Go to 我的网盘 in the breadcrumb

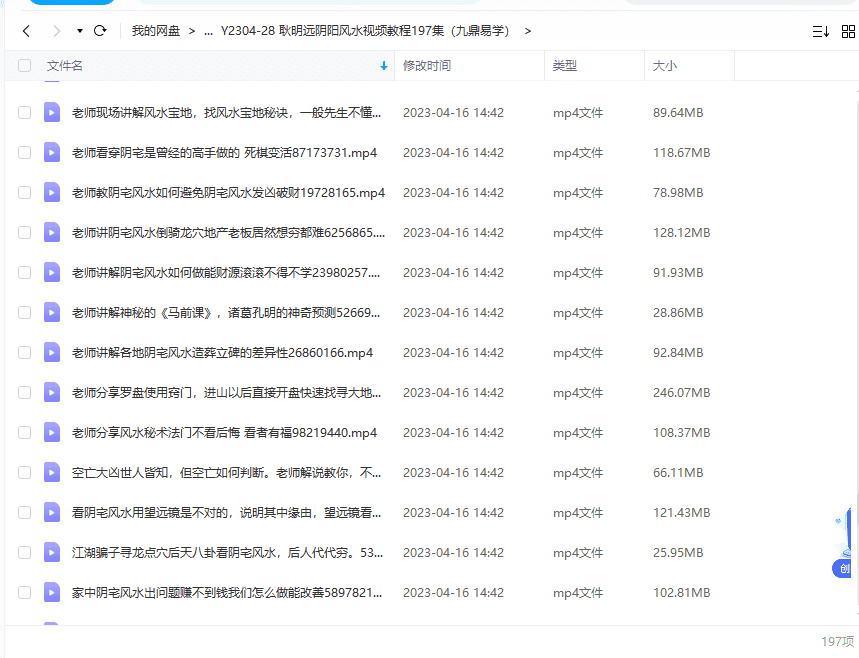point(156,31)
